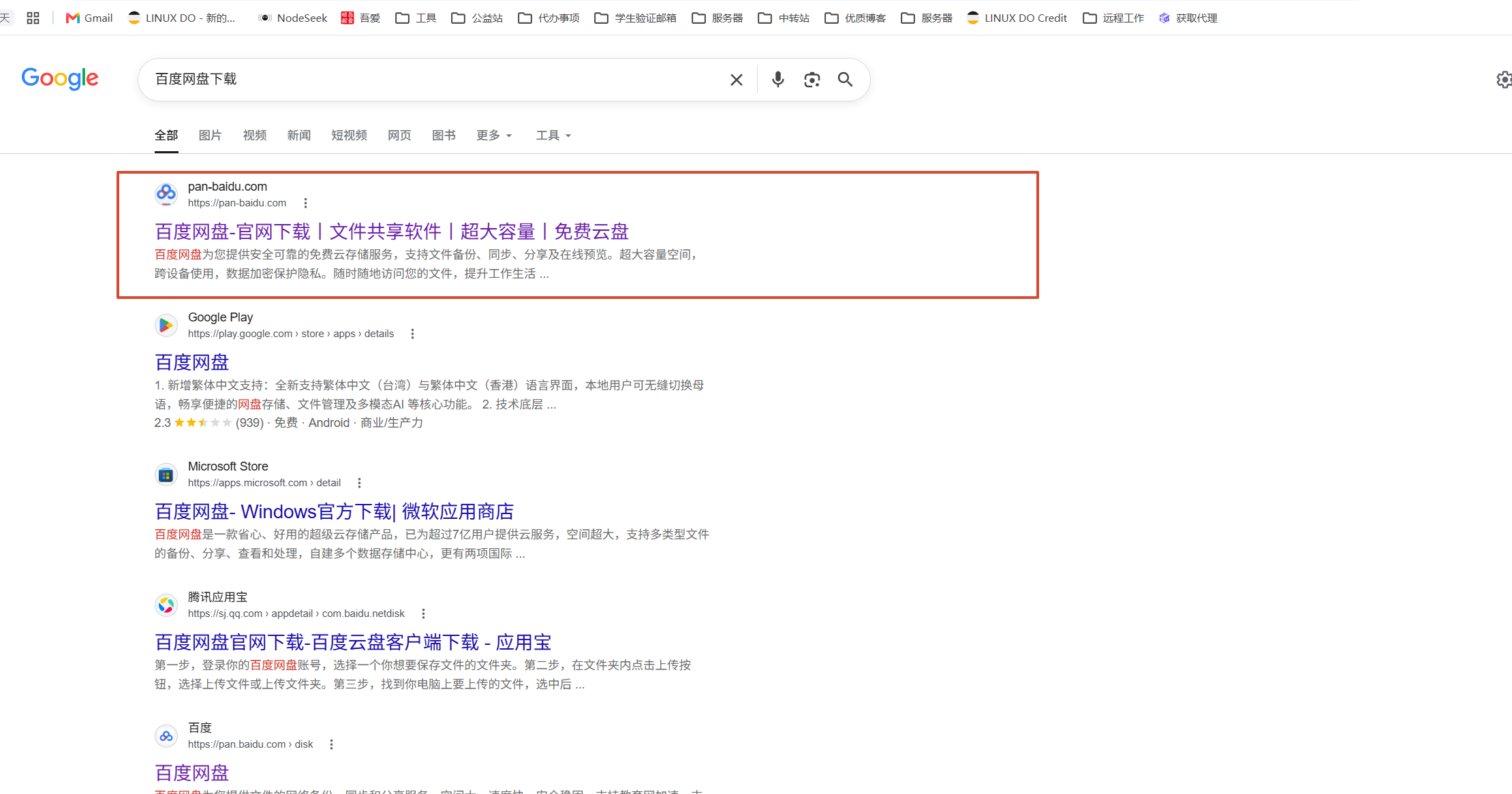This screenshot has height=794, width=1512.
Task: Expand the 工具 search tools dropdown
Action: pos(553,136)
